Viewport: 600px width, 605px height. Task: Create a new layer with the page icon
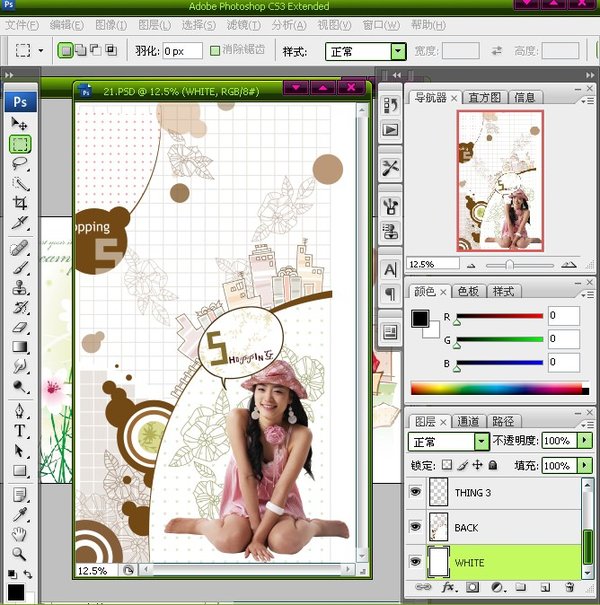point(546,588)
